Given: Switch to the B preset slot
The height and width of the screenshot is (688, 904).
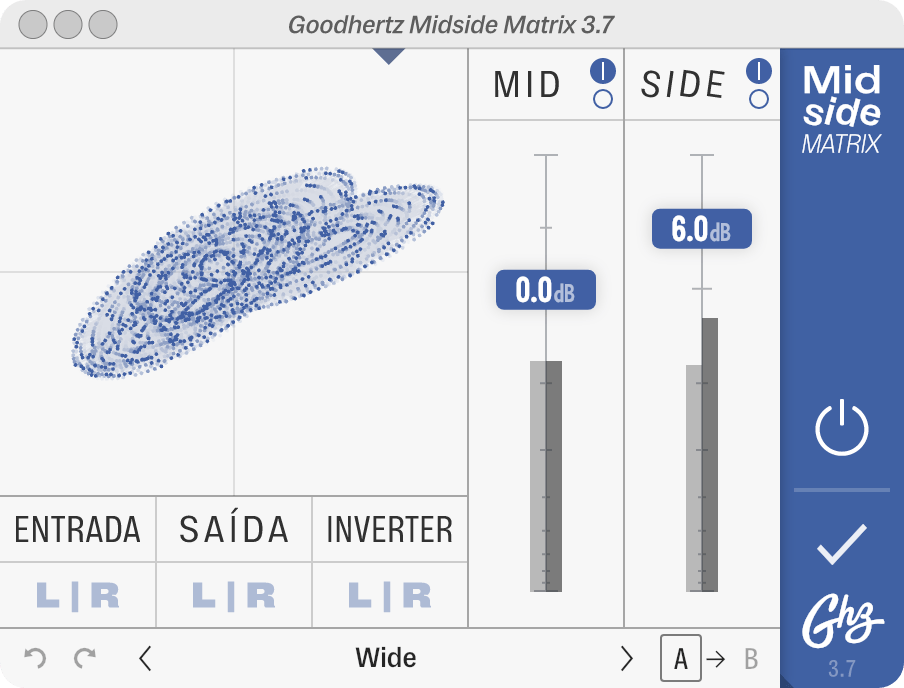Looking at the screenshot, I should (751, 659).
